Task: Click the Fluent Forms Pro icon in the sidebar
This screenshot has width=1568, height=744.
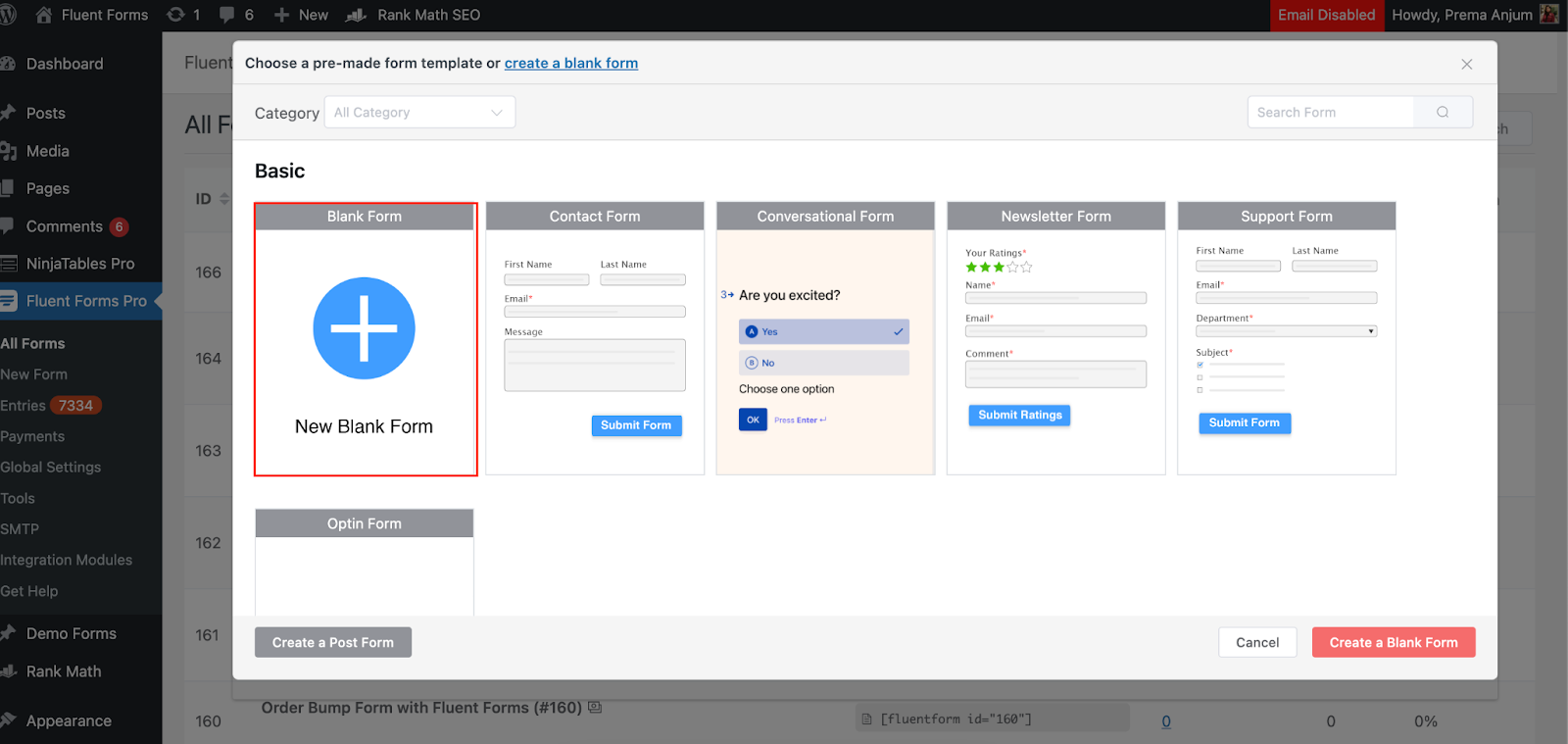Action: (8, 301)
